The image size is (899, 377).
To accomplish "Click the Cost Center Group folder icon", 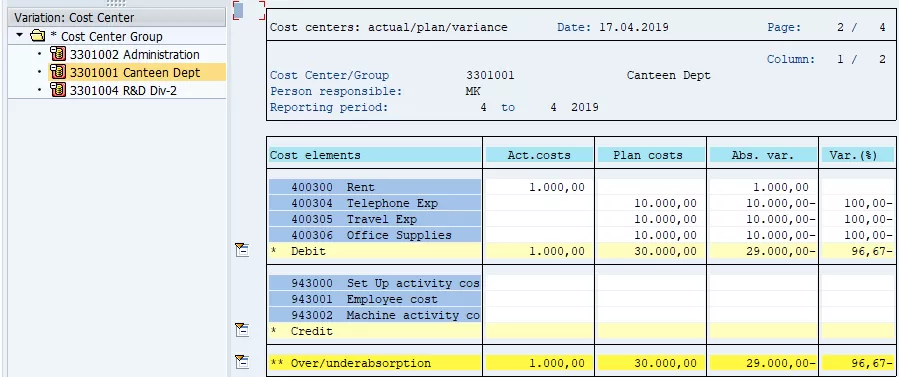I will (x=38, y=36).
